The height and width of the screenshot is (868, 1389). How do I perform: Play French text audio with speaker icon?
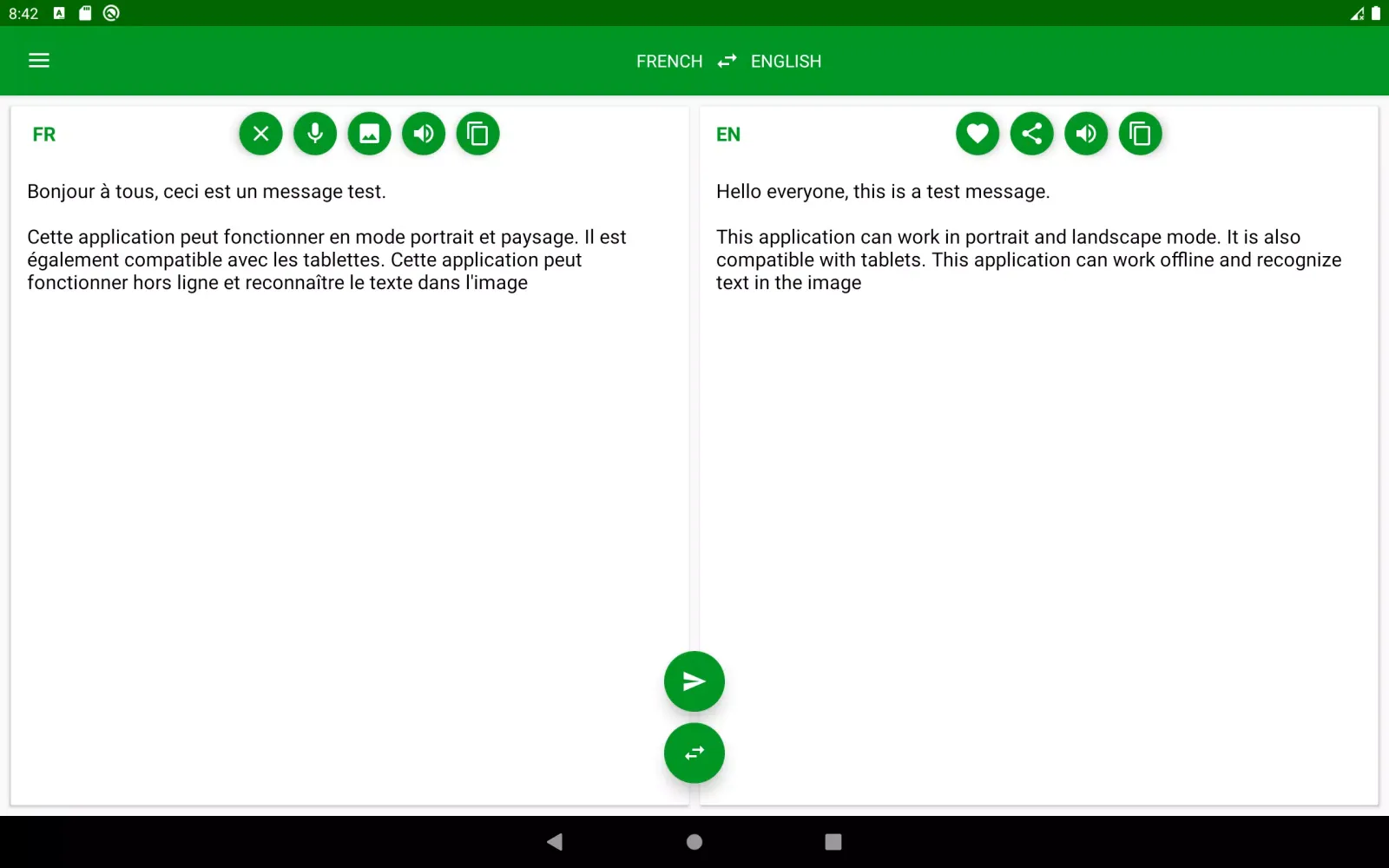424,134
